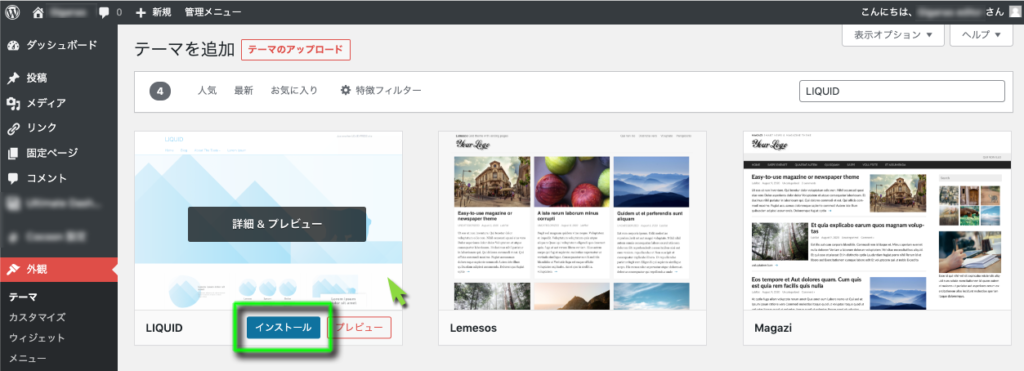Viewport: 1024px width, 371px height.
Task: Expand the 表示オプション dropdown
Action: click(x=893, y=35)
